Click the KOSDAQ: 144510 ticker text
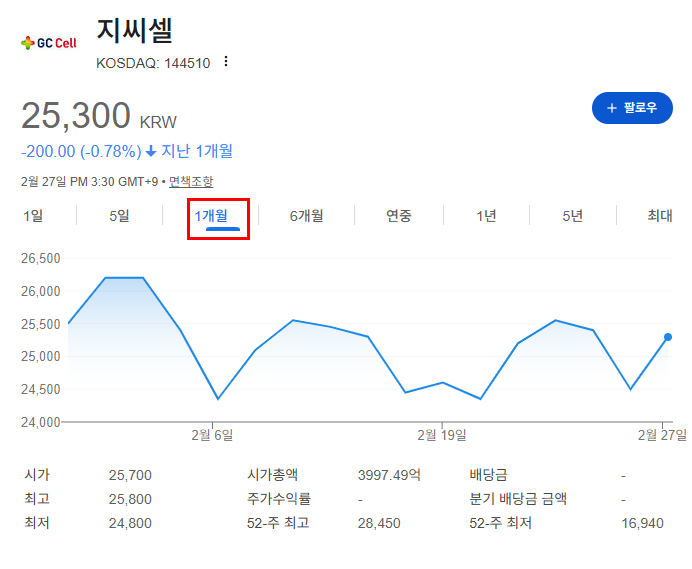Screen dimensions: 692x569 pyautogui.click(x=153, y=63)
